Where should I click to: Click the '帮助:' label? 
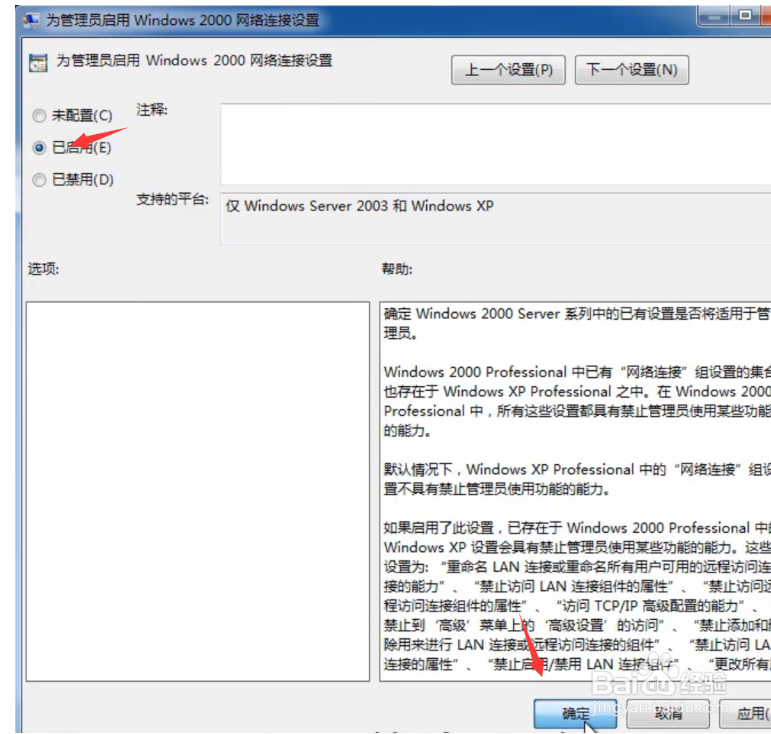coord(397,269)
